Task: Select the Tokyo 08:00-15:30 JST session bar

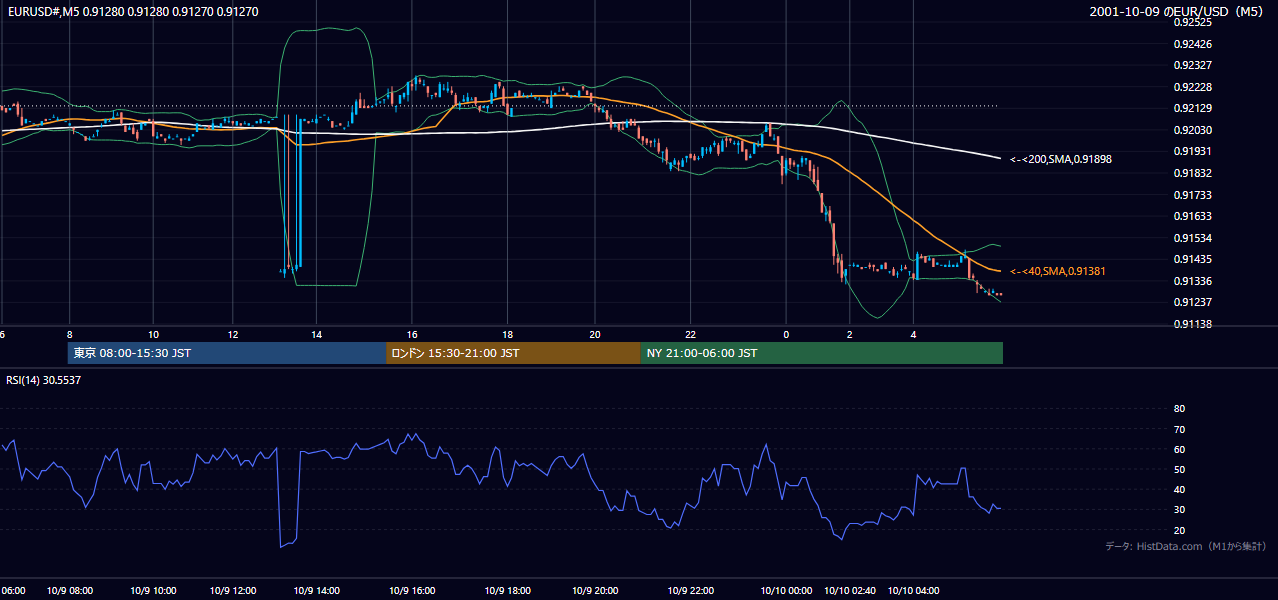Action: pyautogui.click(x=227, y=353)
